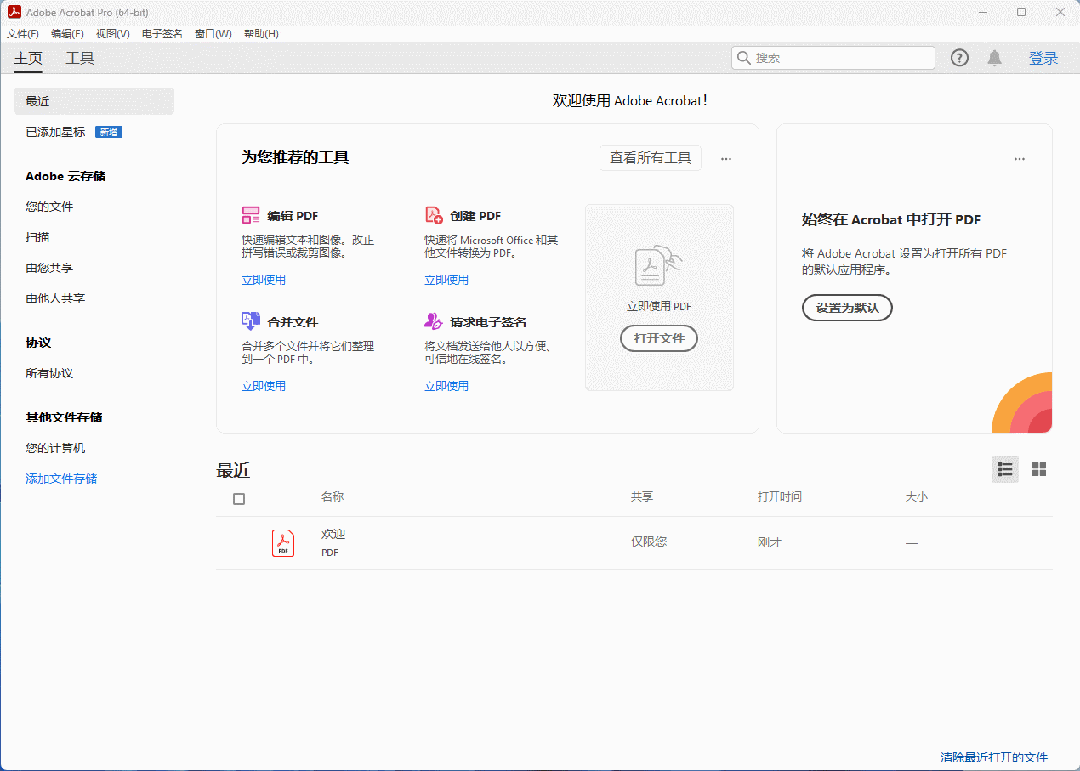This screenshot has height=771, width=1080.
Task: Select 已添加星标 in the sidebar
Action: point(55,132)
